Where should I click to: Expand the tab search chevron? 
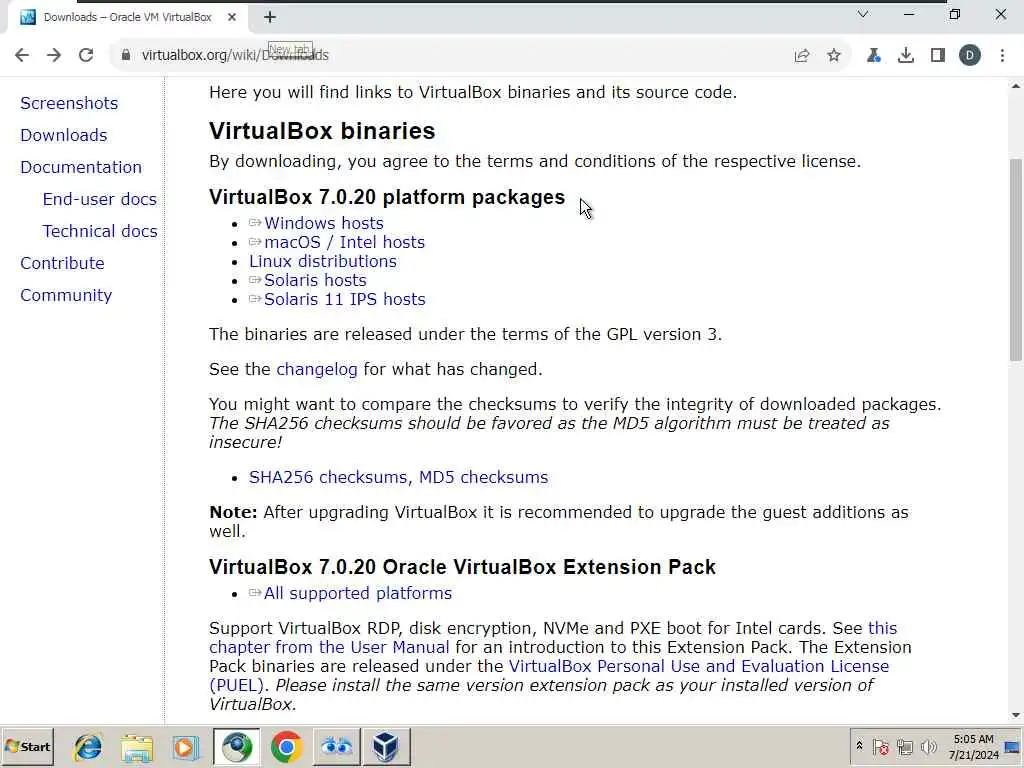click(x=863, y=14)
